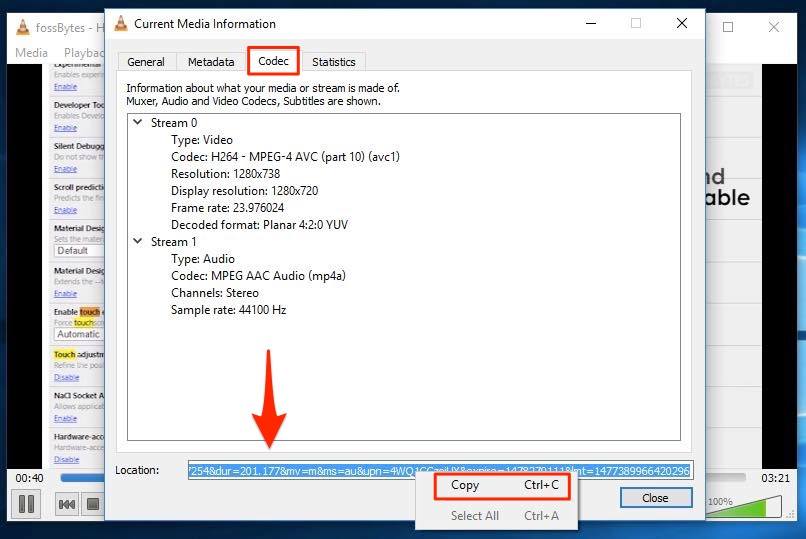Select the Codec tab
Viewport: 806px width, 539px height.
pyautogui.click(x=273, y=61)
